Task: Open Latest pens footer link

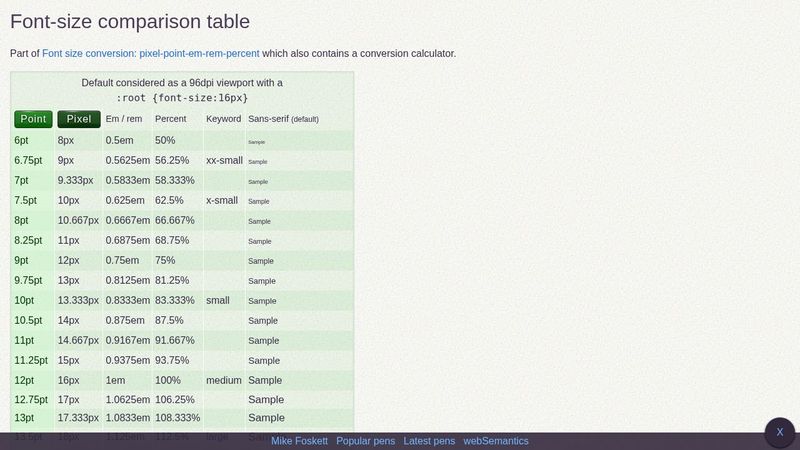Action: click(429, 441)
